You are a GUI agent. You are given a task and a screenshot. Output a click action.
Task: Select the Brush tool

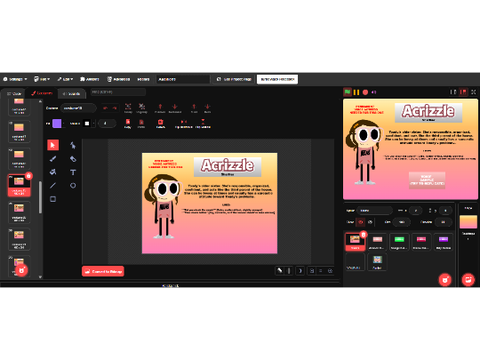coord(53,159)
